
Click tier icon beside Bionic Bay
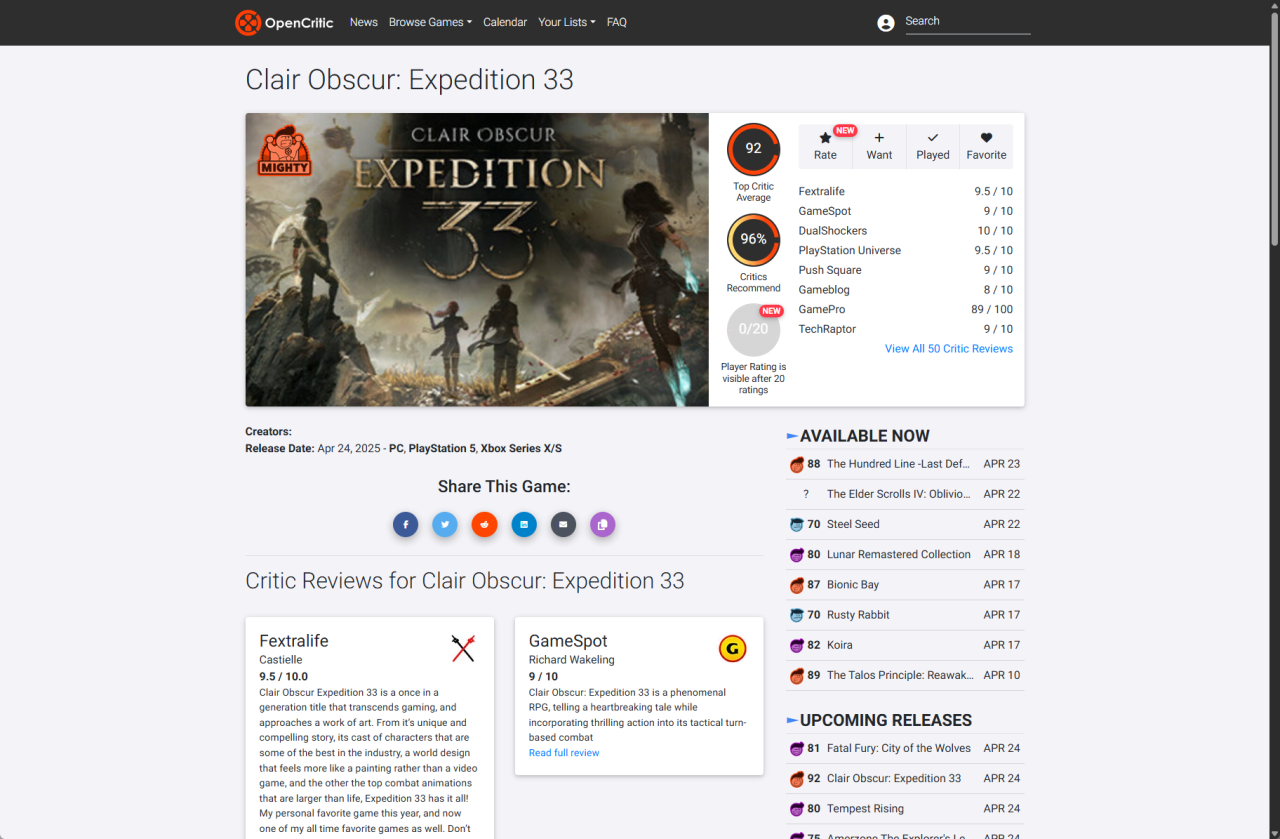797,585
